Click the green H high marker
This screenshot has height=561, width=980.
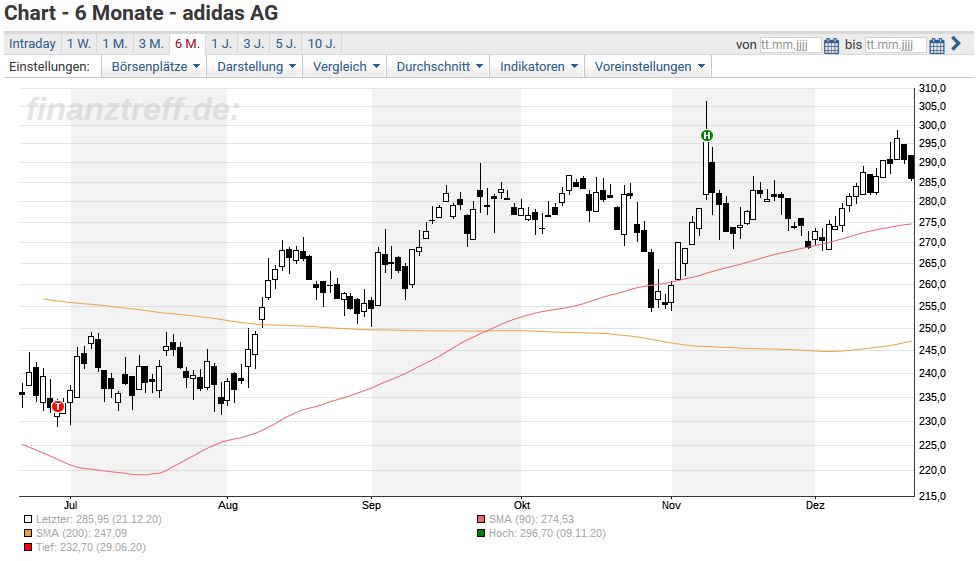coord(706,135)
